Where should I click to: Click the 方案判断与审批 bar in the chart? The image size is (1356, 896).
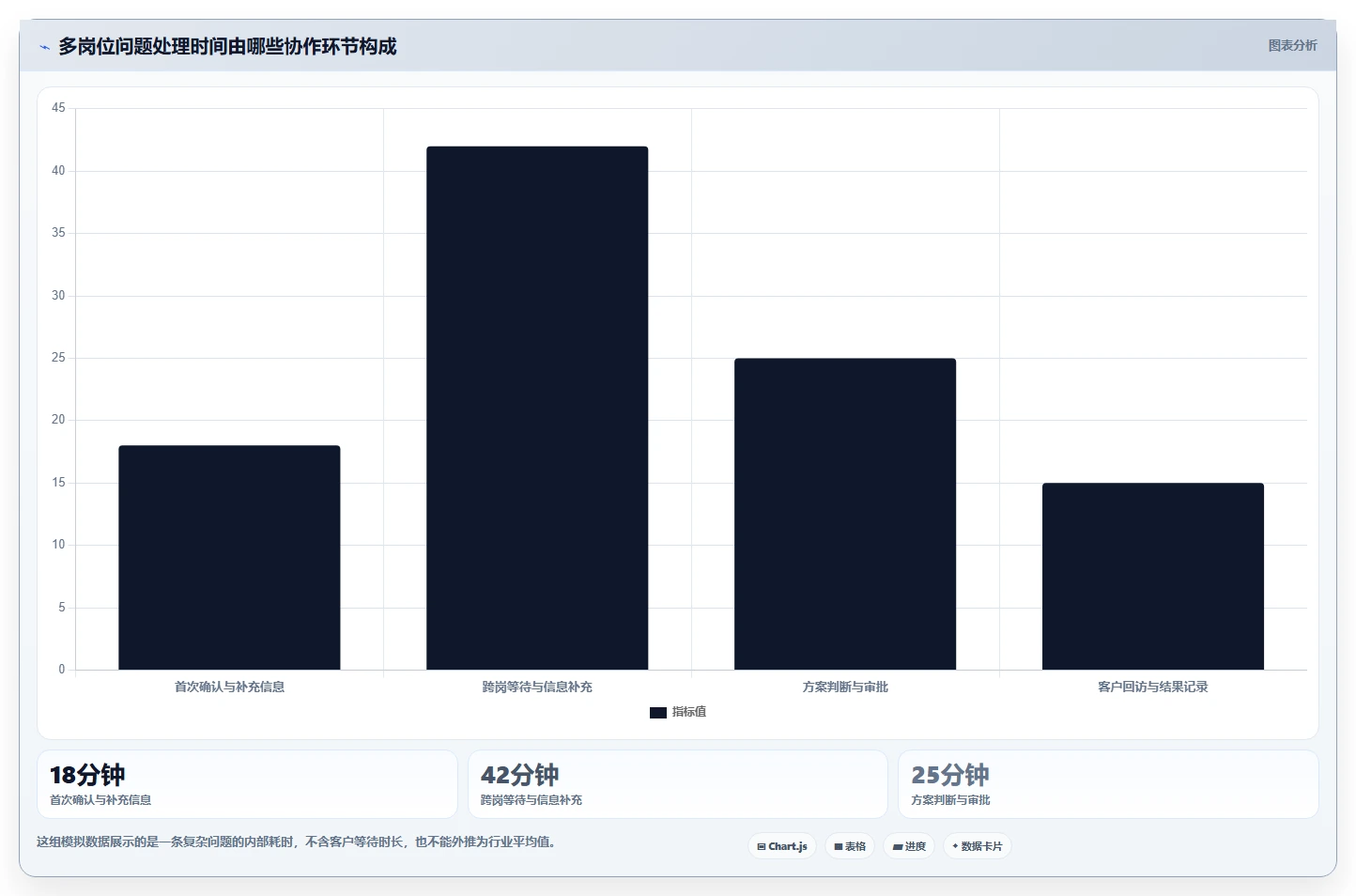click(x=845, y=514)
